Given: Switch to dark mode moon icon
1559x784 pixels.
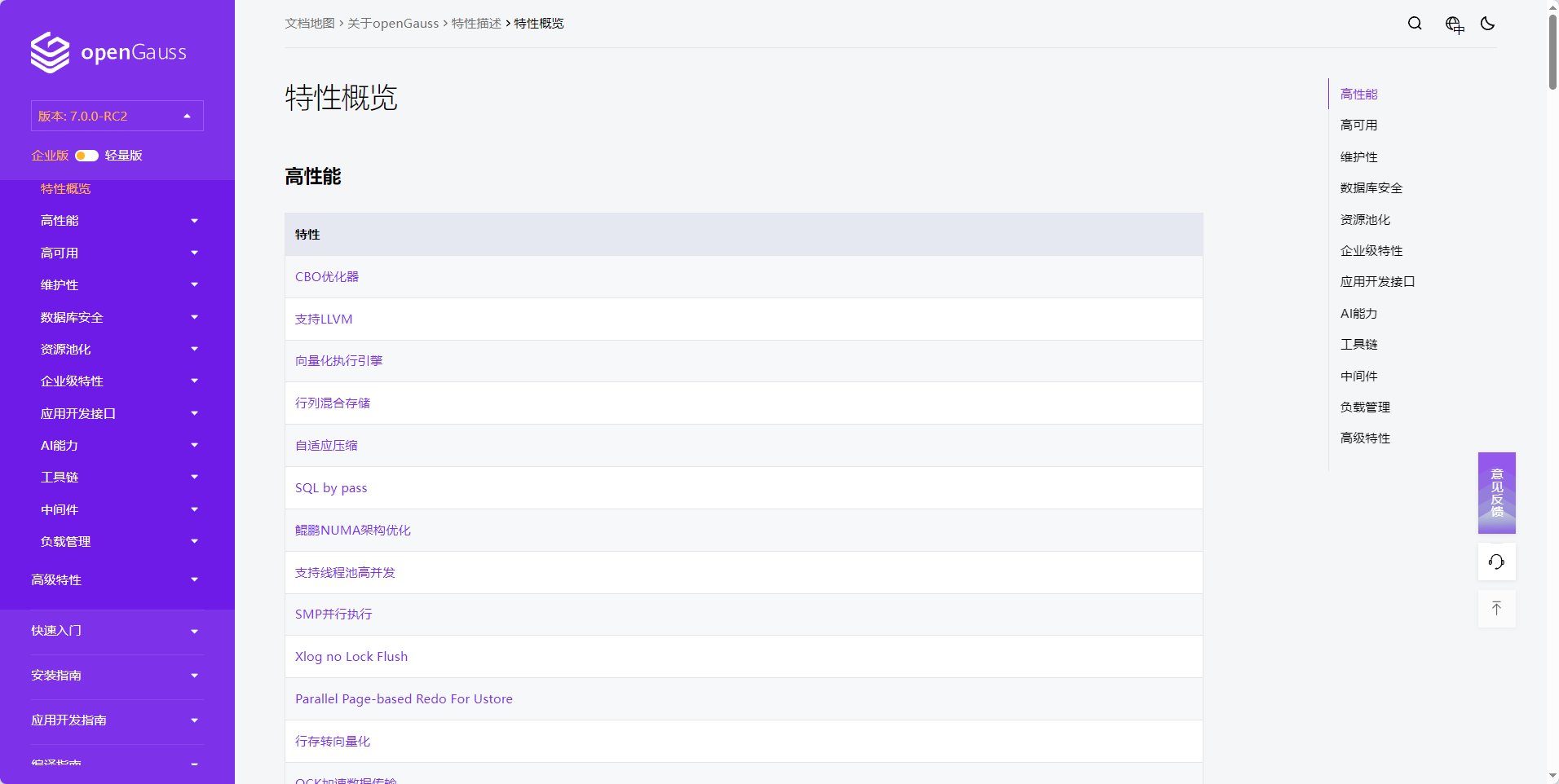Looking at the screenshot, I should pos(1488,24).
